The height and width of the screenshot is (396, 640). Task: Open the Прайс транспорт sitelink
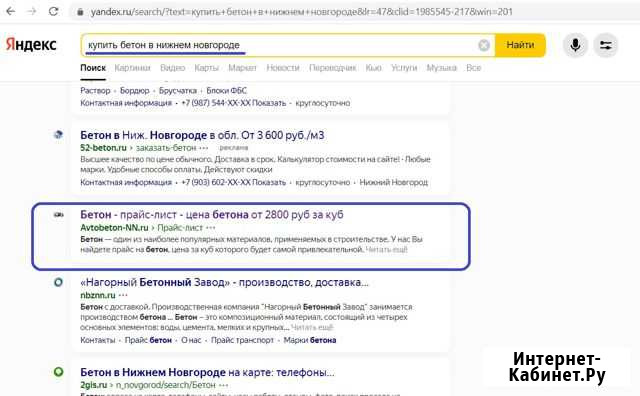click(x=242, y=340)
